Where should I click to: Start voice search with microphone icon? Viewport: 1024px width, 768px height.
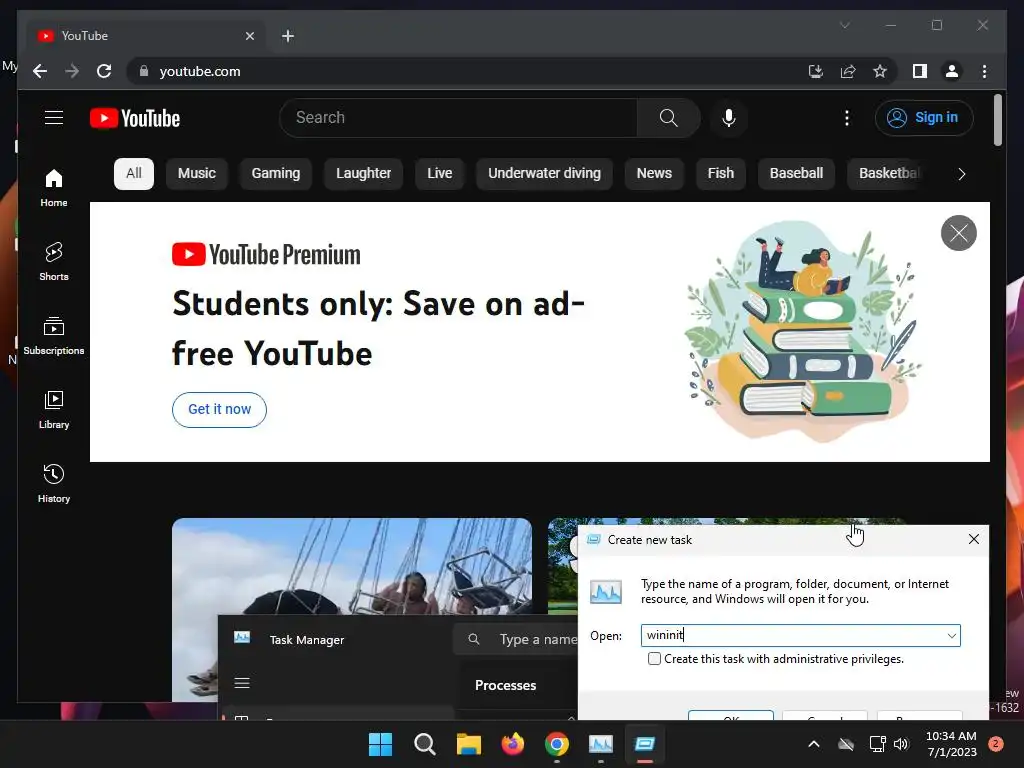tap(729, 118)
